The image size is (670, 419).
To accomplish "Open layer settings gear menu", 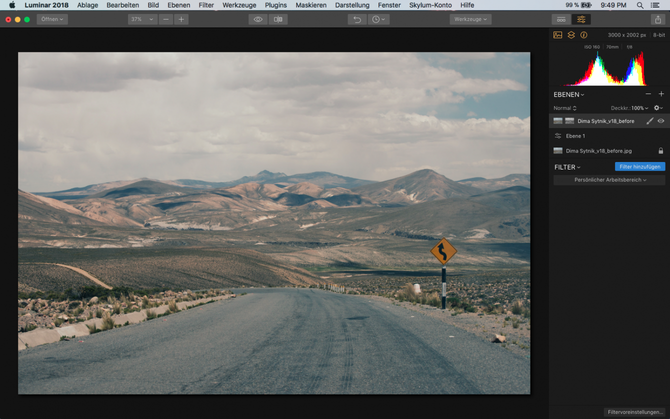I will point(658,108).
